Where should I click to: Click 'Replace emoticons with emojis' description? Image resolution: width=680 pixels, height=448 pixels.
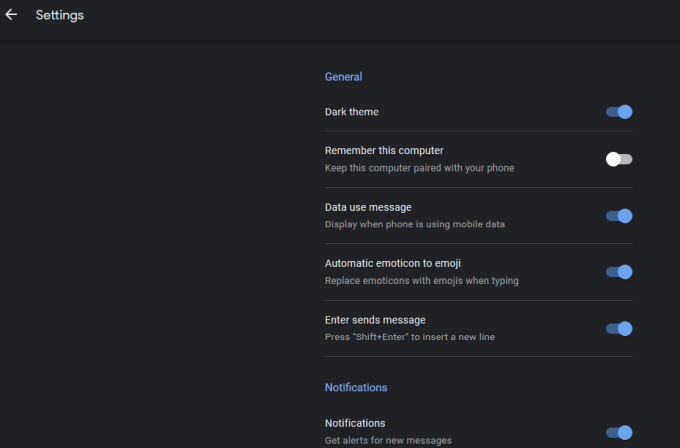[x=422, y=281]
